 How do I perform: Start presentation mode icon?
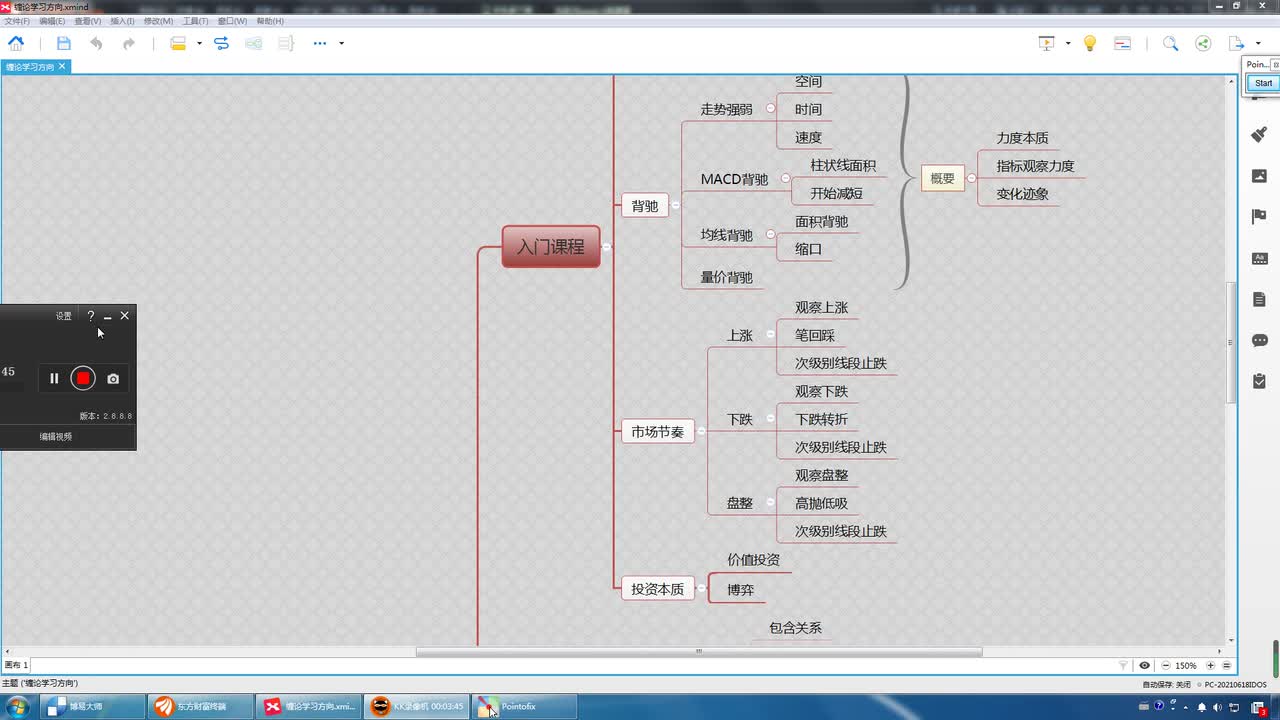(1047, 43)
